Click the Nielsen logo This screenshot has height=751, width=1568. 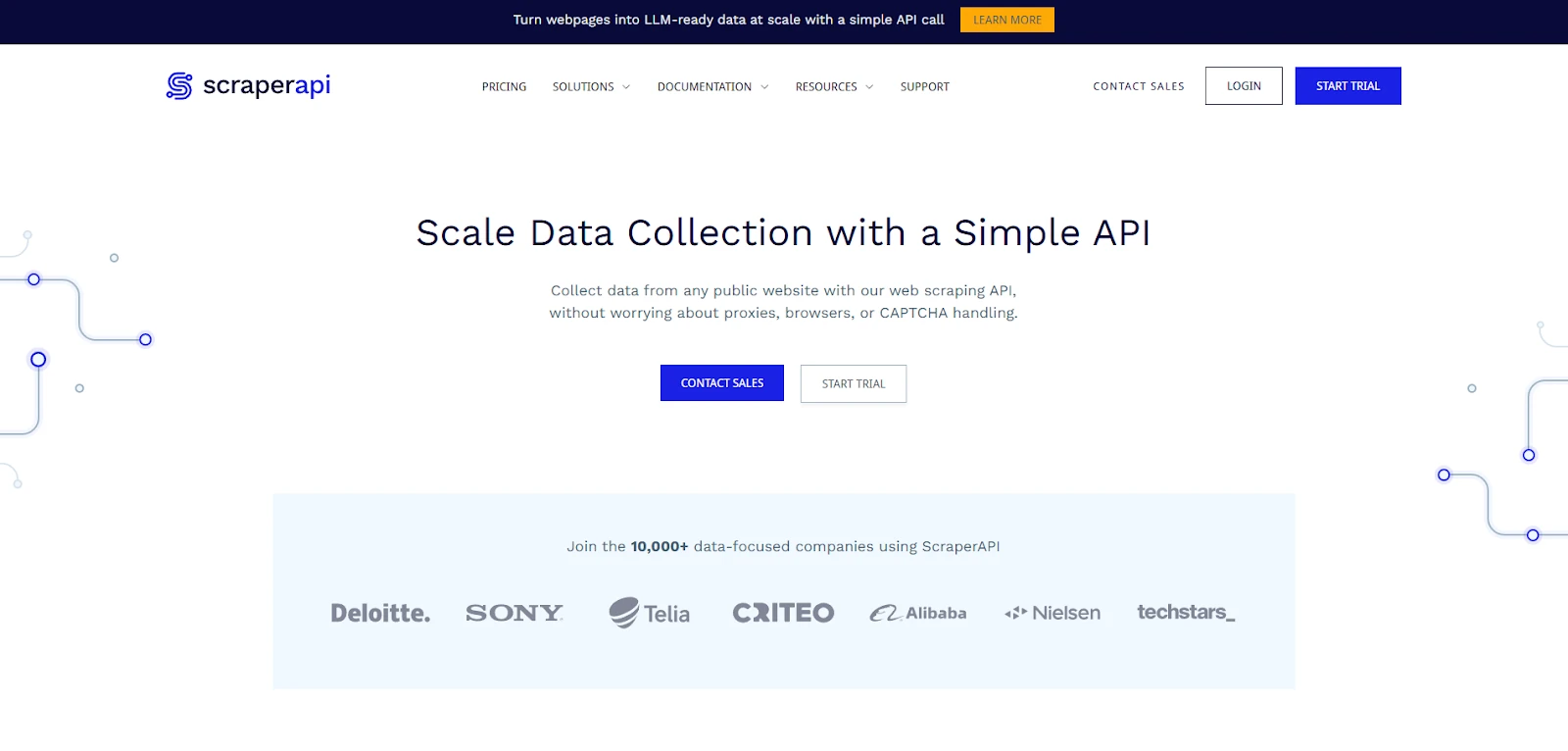tap(1053, 613)
